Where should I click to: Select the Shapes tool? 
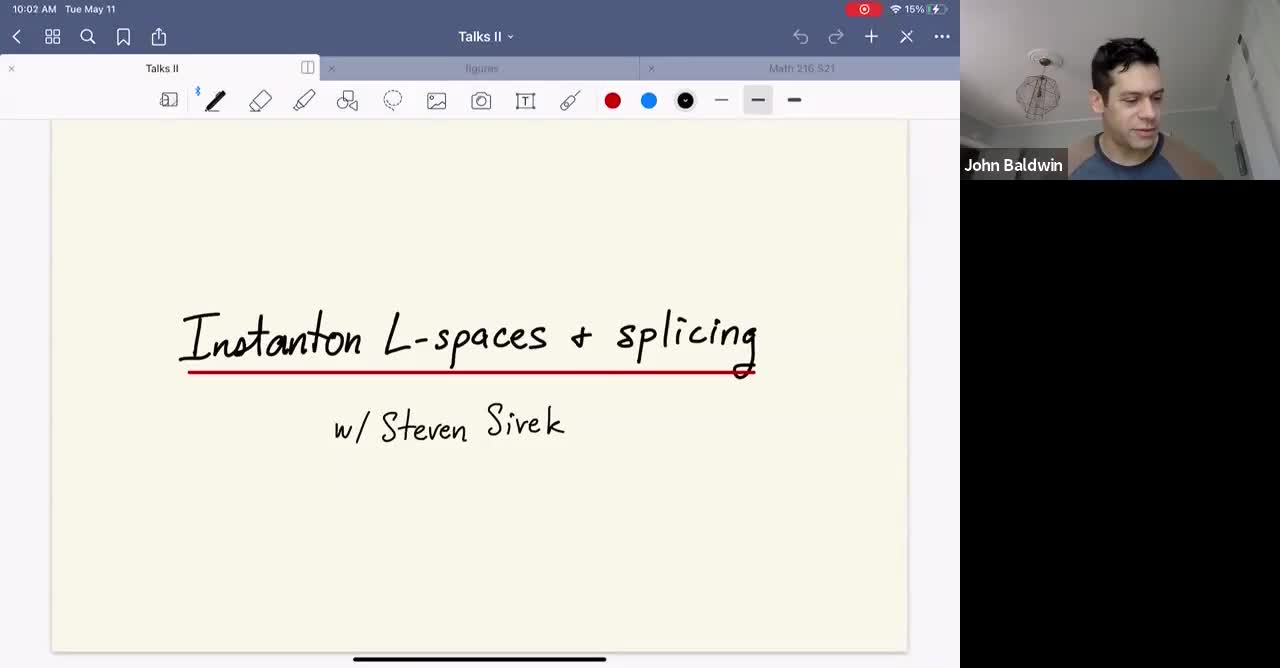(x=347, y=100)
